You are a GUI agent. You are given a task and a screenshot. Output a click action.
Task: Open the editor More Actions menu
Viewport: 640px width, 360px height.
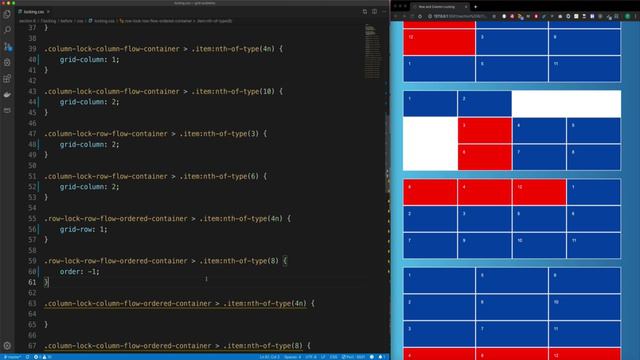coord(384,11)
